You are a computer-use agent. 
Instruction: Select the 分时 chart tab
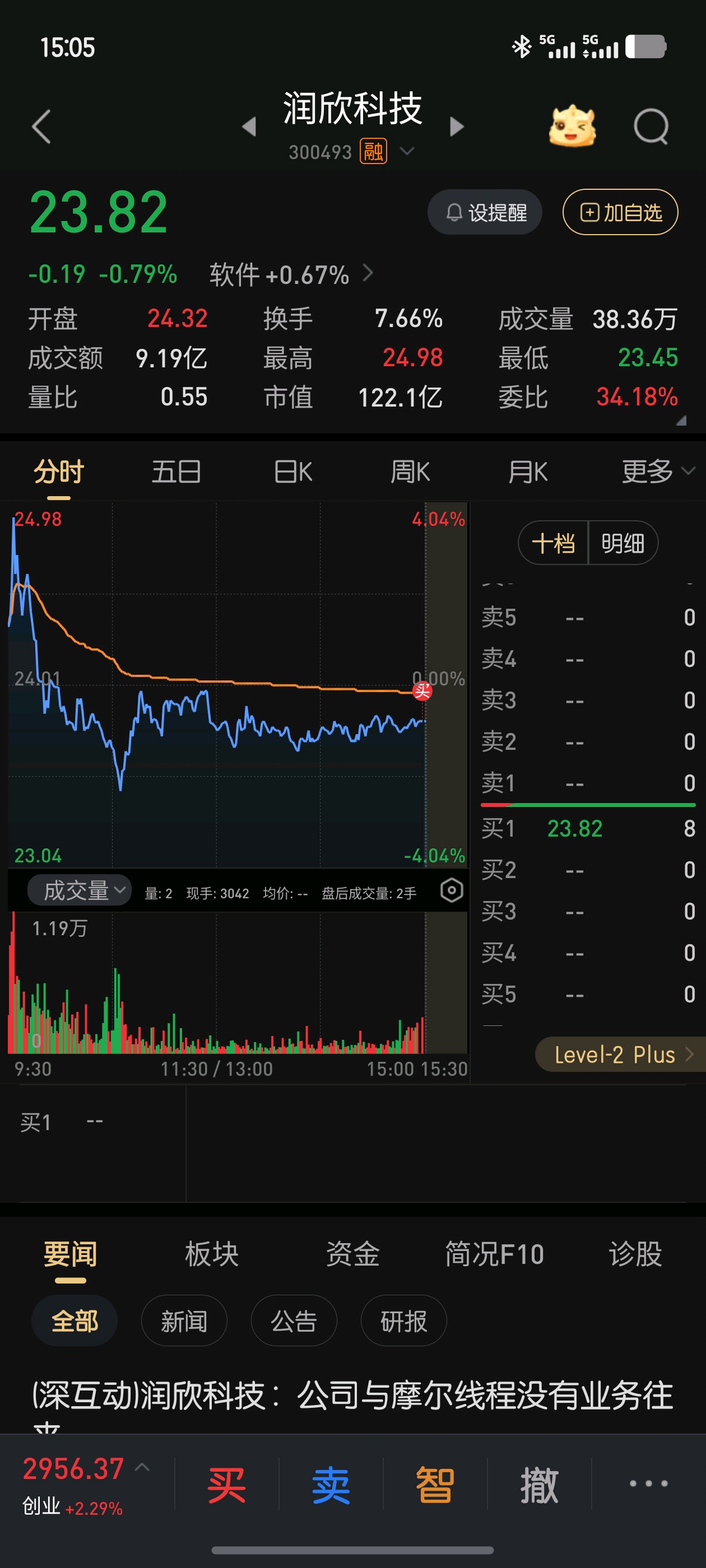coord(58,472)
